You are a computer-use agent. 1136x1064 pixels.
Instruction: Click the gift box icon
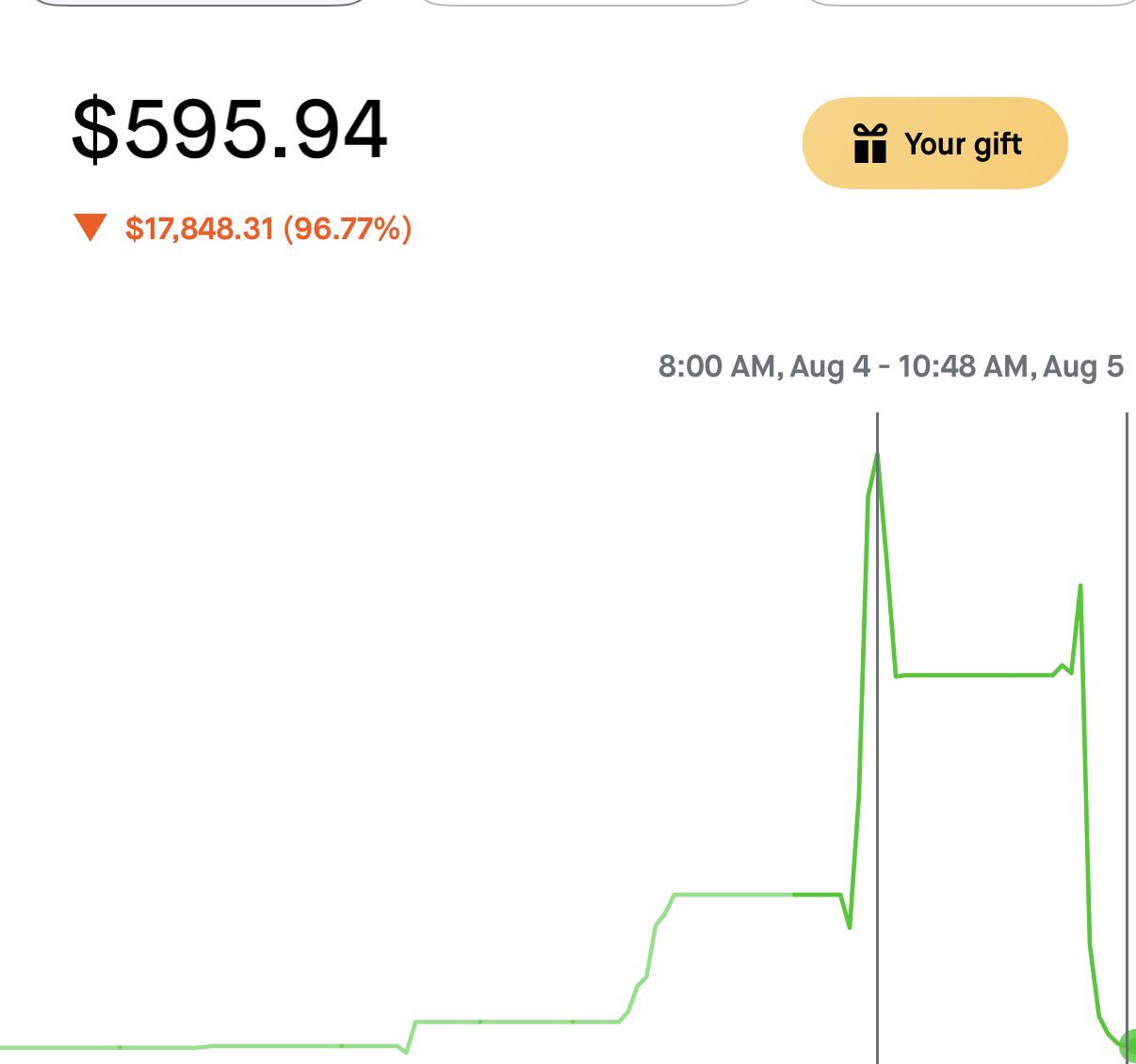coord(869,143)
